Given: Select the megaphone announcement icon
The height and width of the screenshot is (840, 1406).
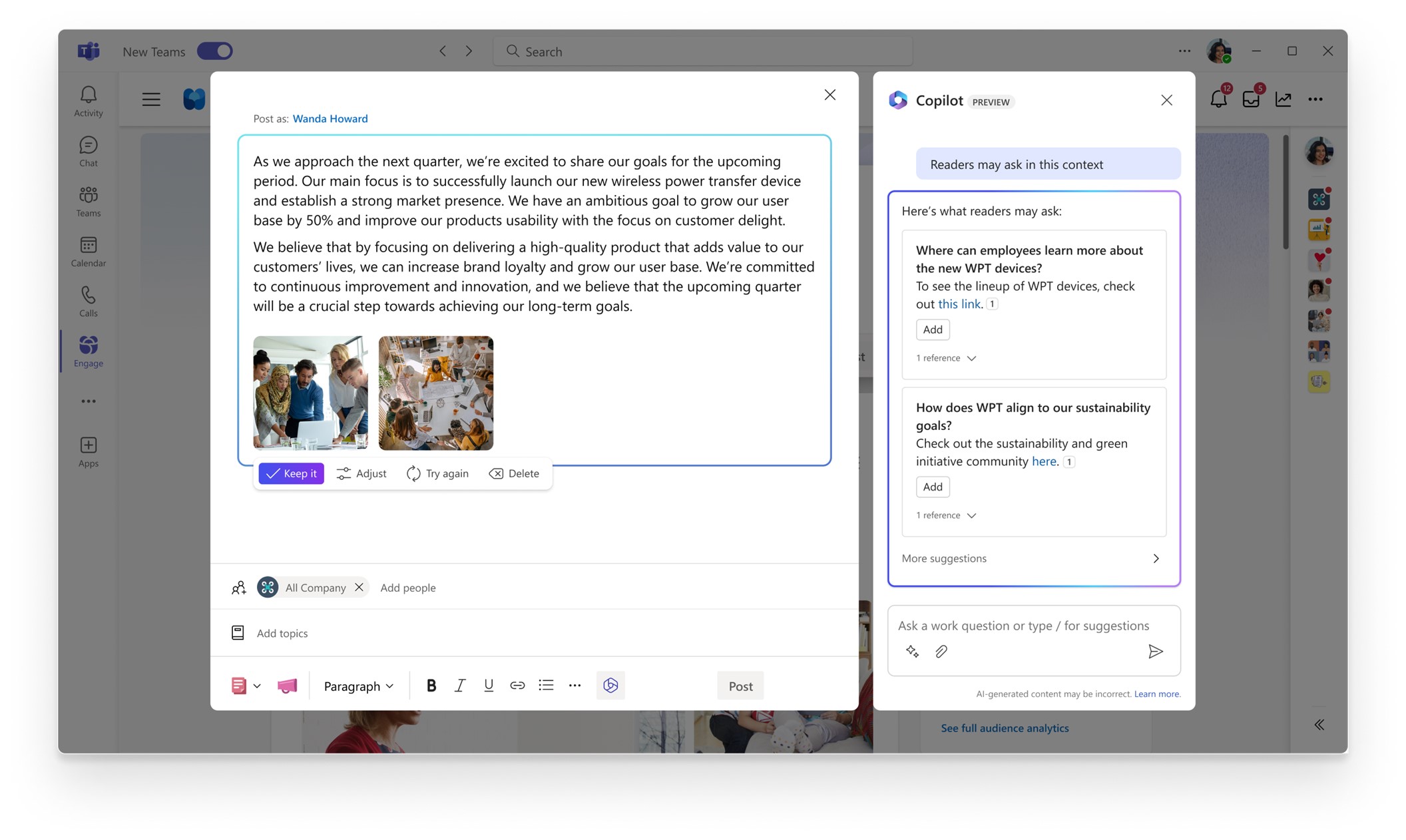Looking at the screenshot, I should click(286, 685).
